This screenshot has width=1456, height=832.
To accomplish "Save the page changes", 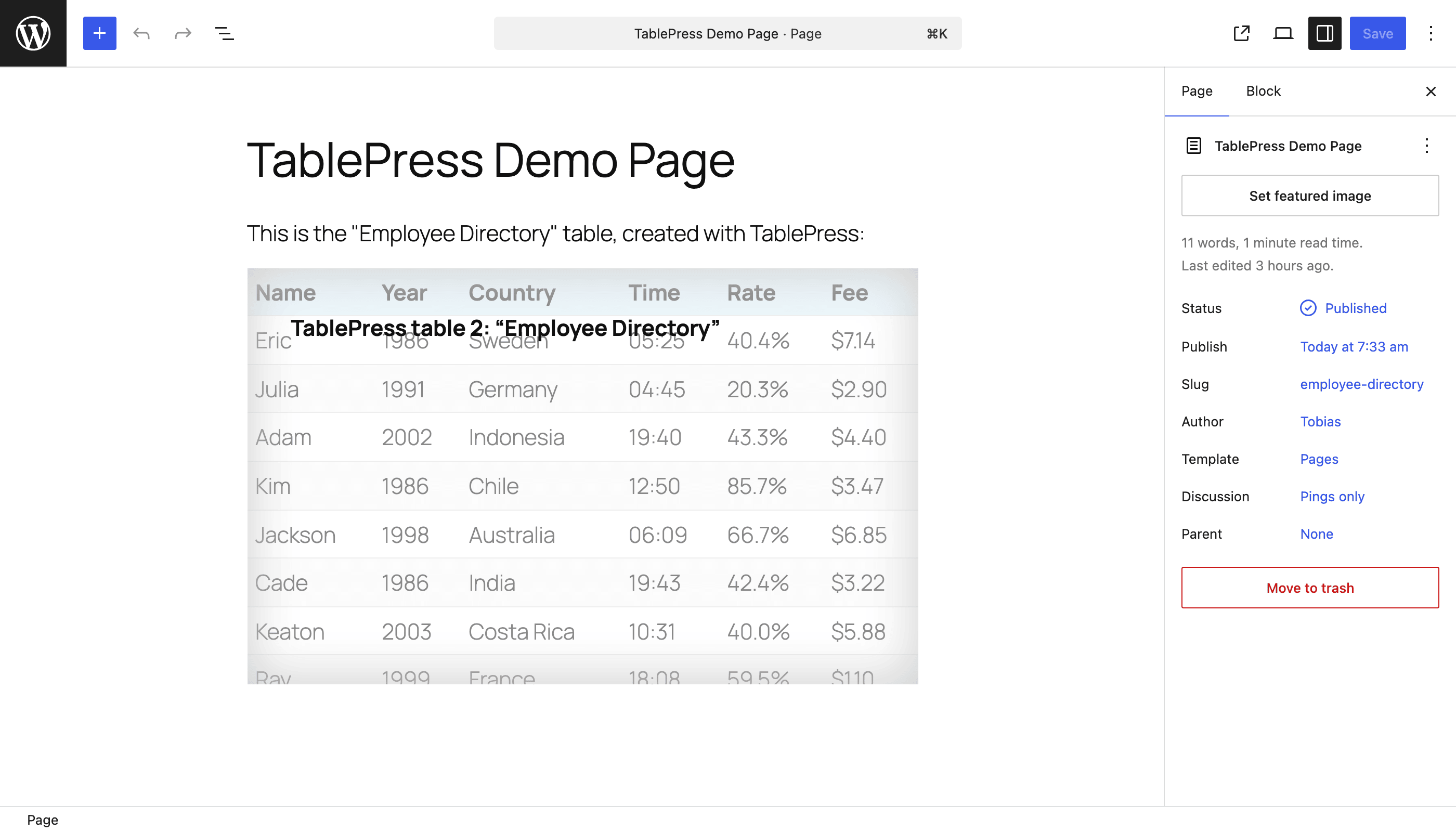I will click(x=1377, y=33).
